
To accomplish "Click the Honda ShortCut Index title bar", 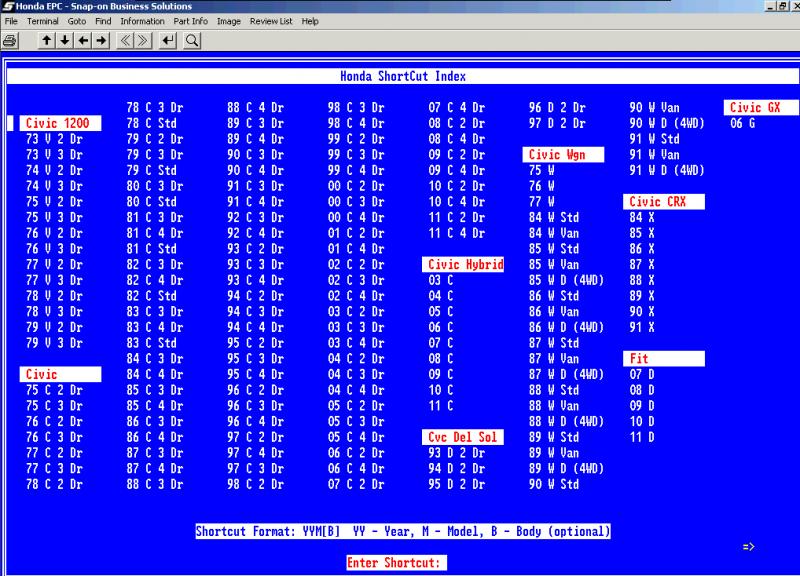I will pos(403,76).
